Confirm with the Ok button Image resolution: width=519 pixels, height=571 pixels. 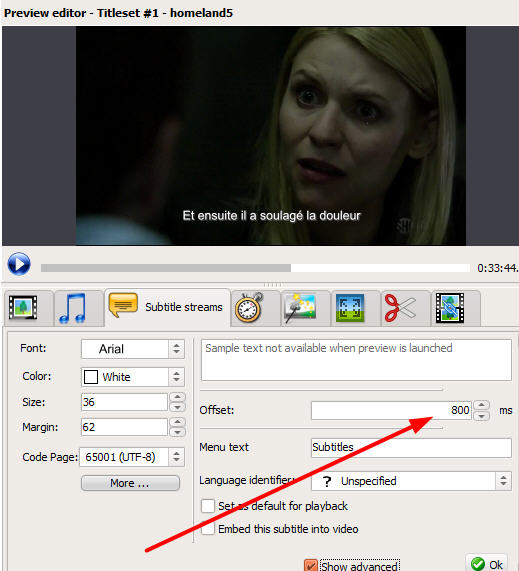click(487, 564)
